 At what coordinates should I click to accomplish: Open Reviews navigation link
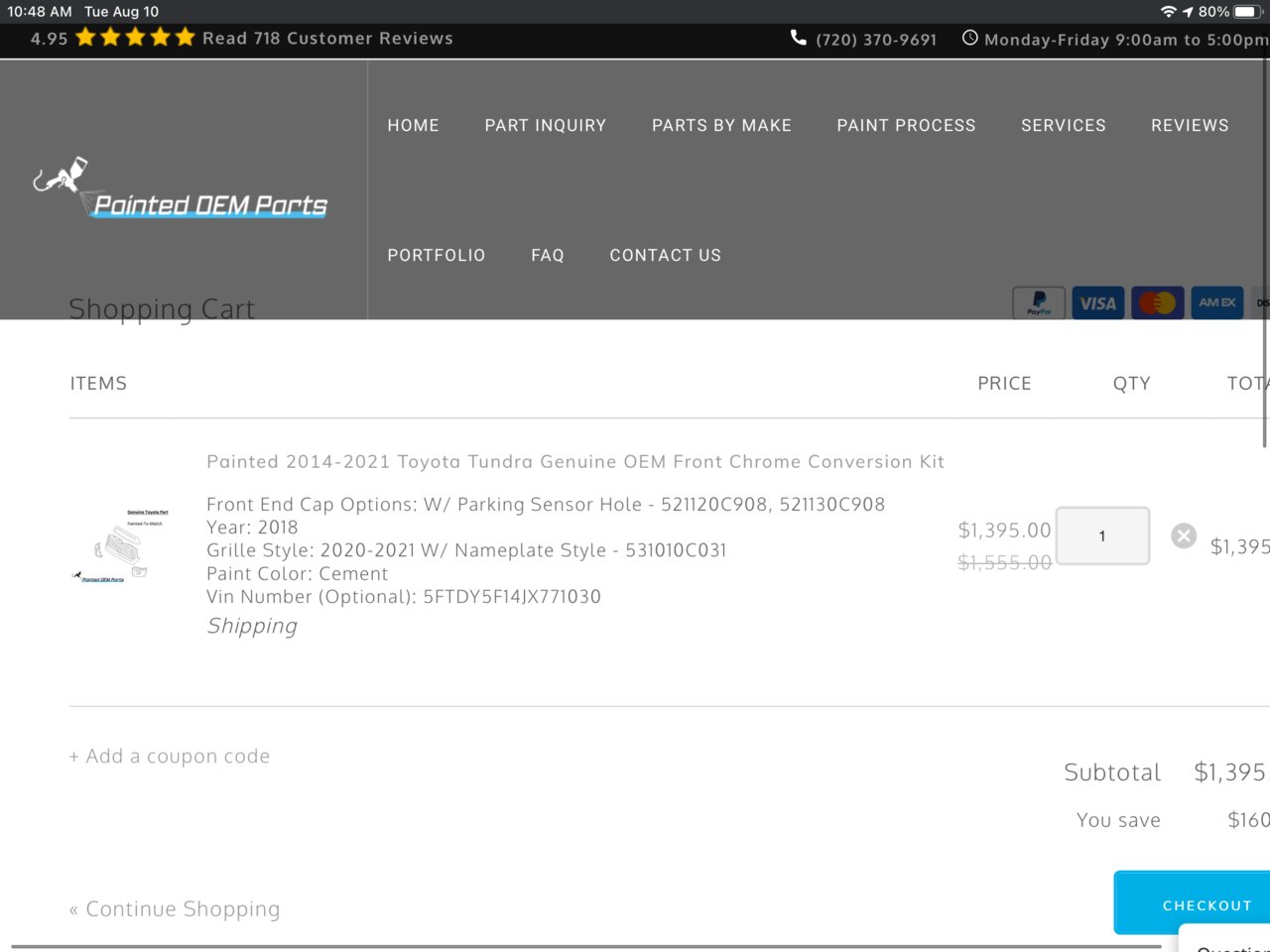(1190, 126)
